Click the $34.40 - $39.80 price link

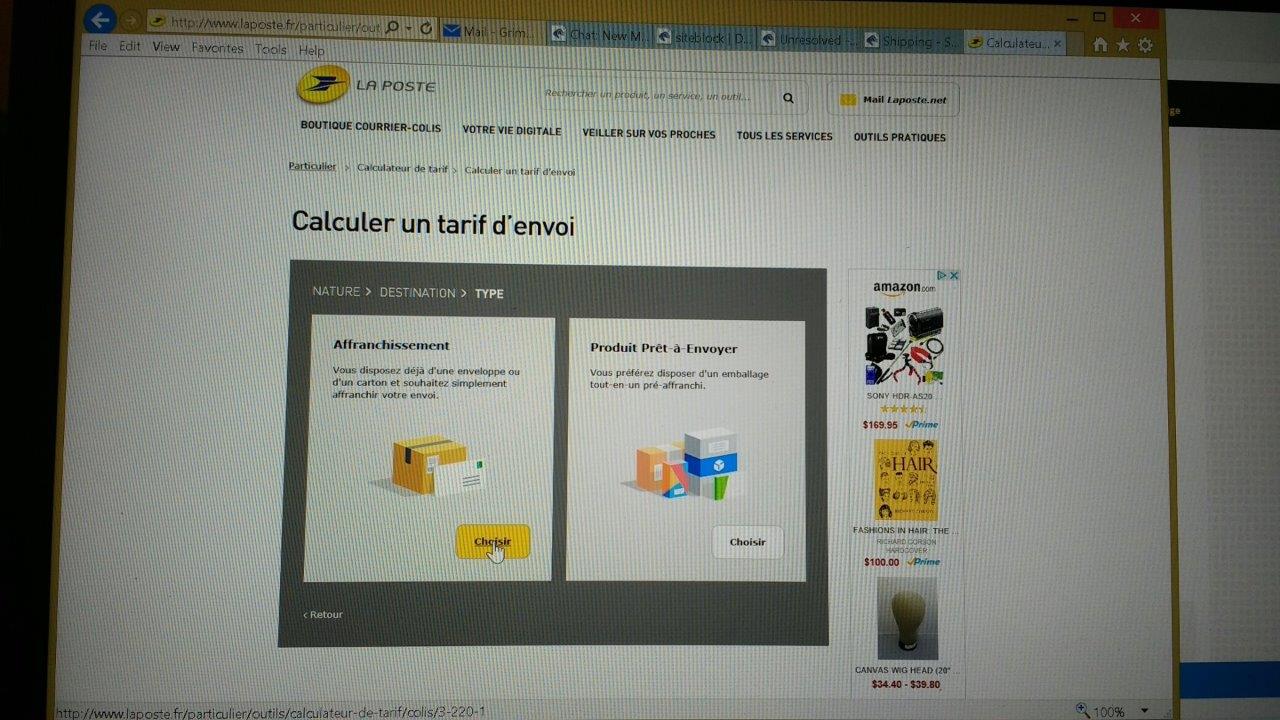tap(906, 684)
